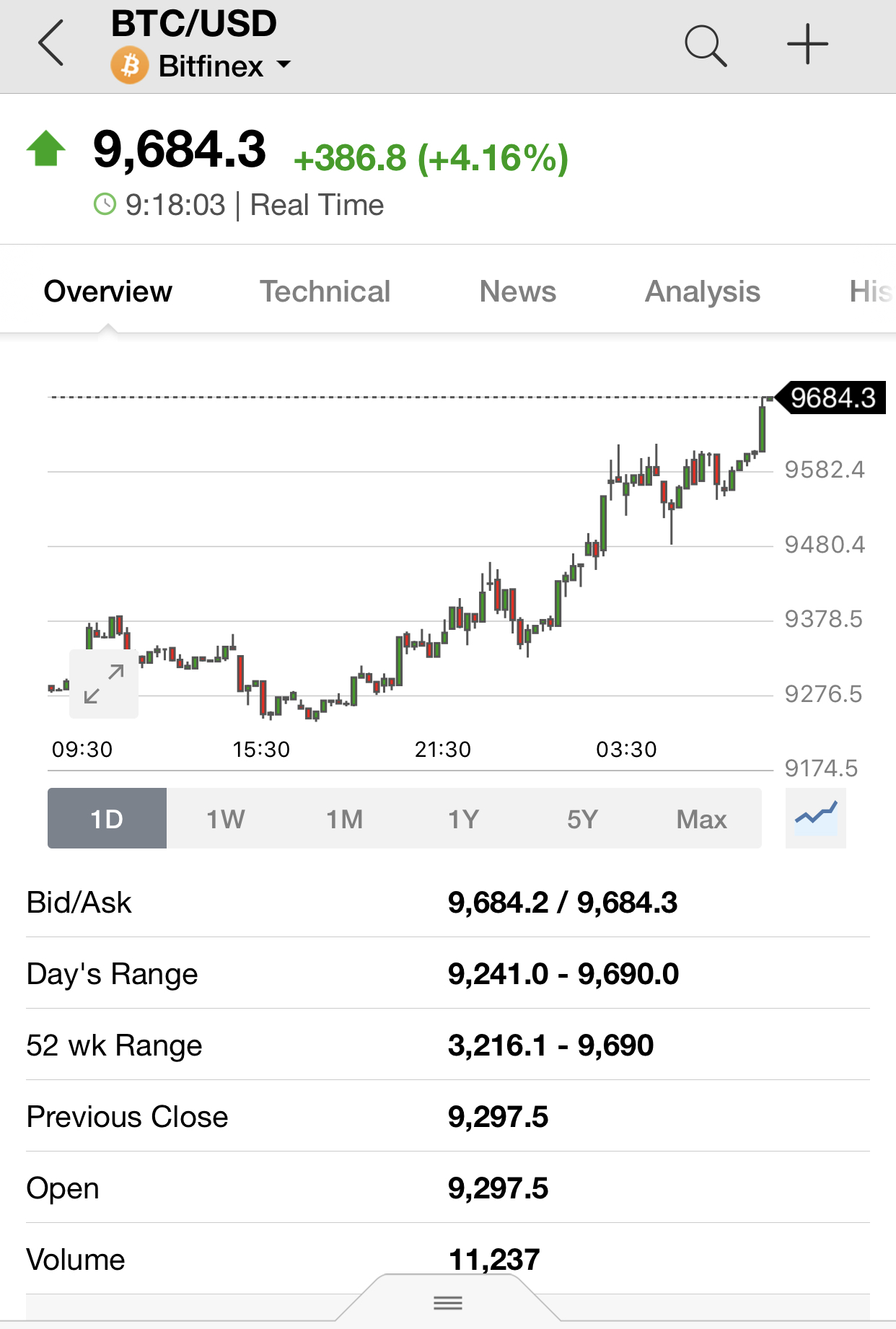Show the 1Y chart range

[x=463, y=819]
